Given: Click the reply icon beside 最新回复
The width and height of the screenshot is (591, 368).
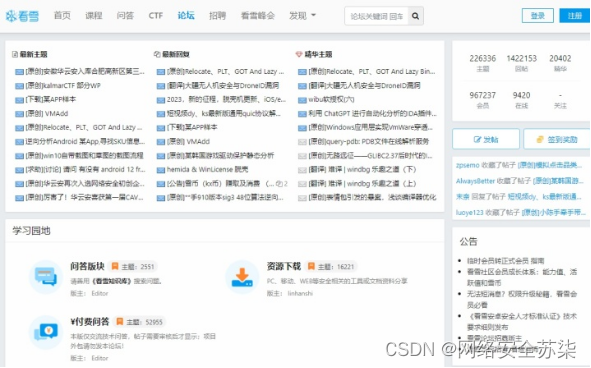Looking at the screenshot, I should point(157,54).
